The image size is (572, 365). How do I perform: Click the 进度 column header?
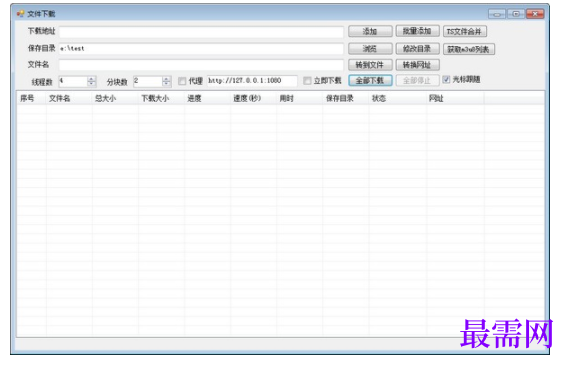(207, 98)
